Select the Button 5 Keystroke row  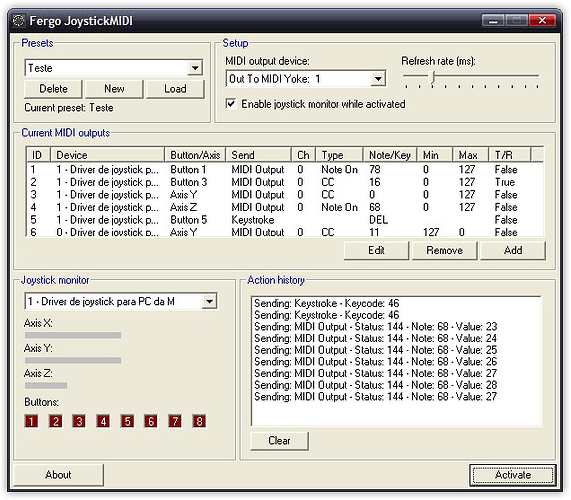[x=285, y=220]
